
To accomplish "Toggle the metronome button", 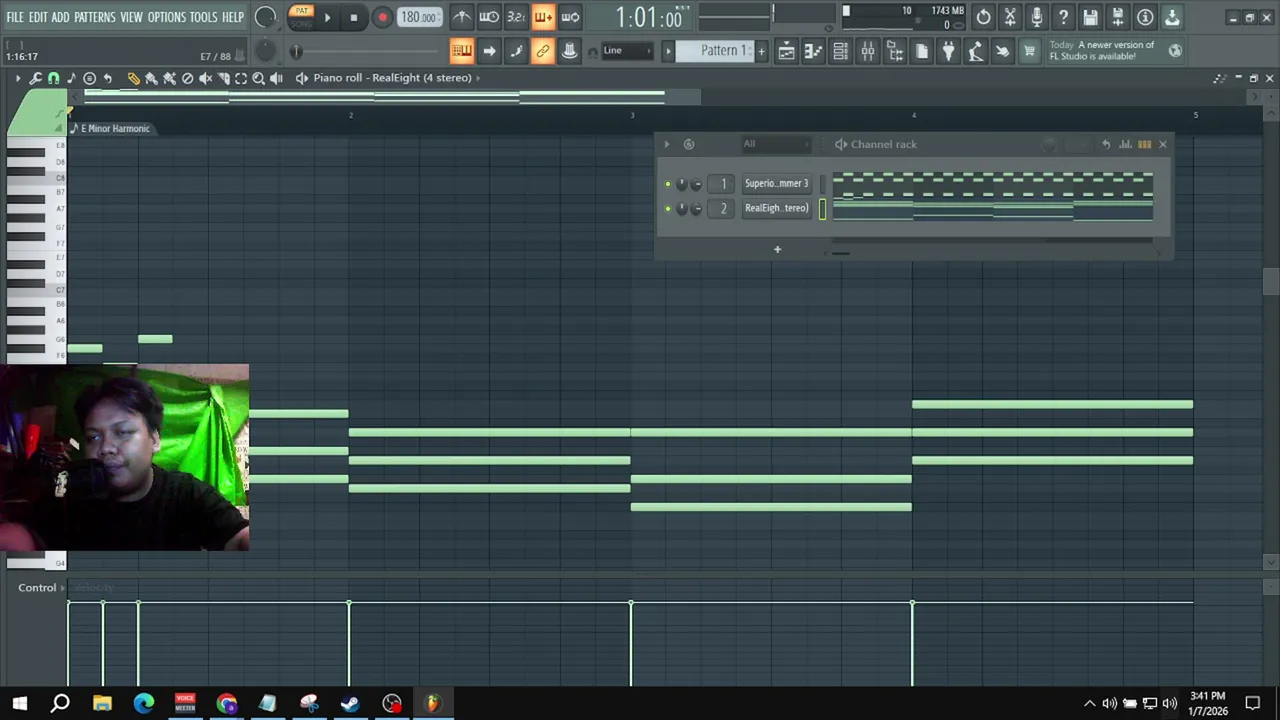I will pos(461,17).
